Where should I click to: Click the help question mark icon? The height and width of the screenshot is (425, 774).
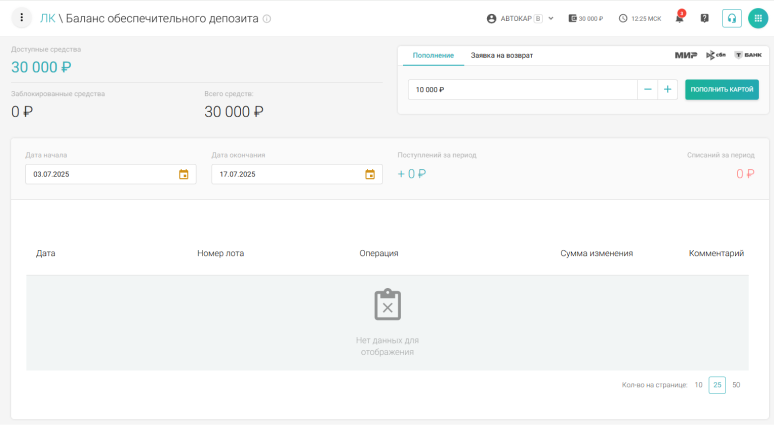pos(705,18)
